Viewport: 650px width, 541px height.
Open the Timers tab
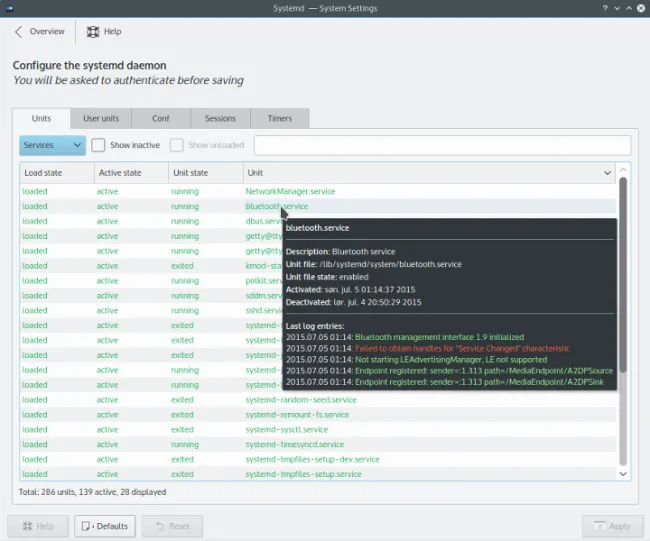(x=279, y=119)
